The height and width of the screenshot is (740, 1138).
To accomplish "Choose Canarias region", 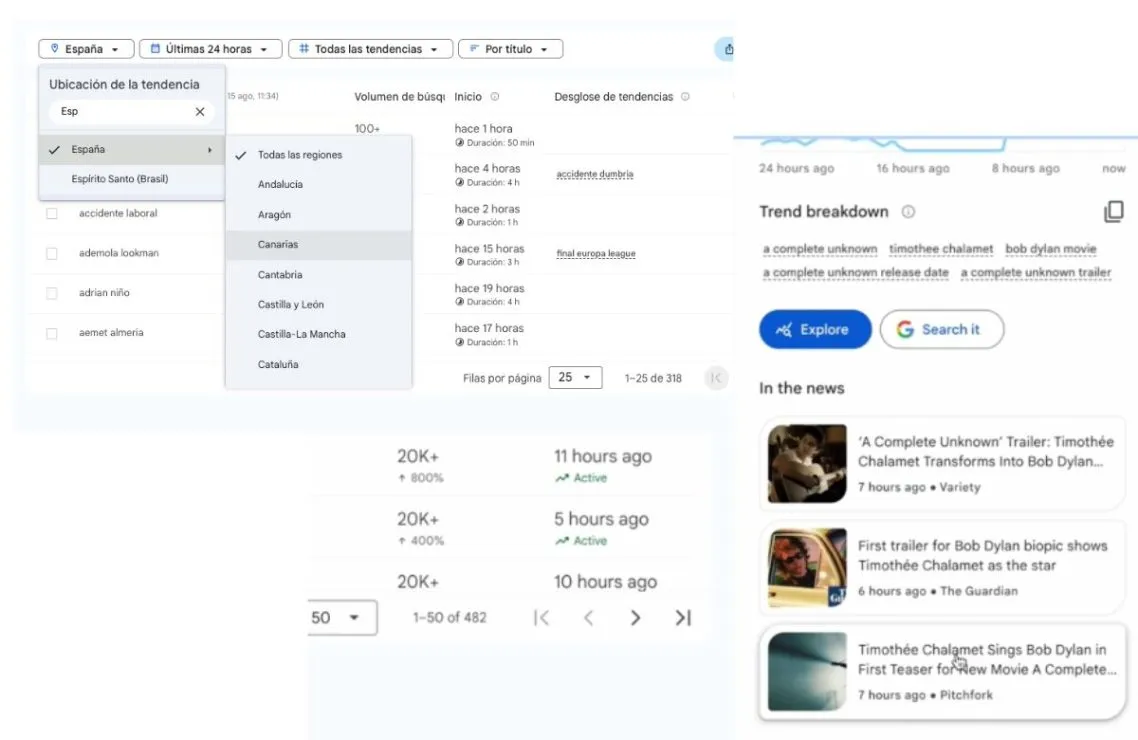I will pyautogui.click(x=319, y=244).
